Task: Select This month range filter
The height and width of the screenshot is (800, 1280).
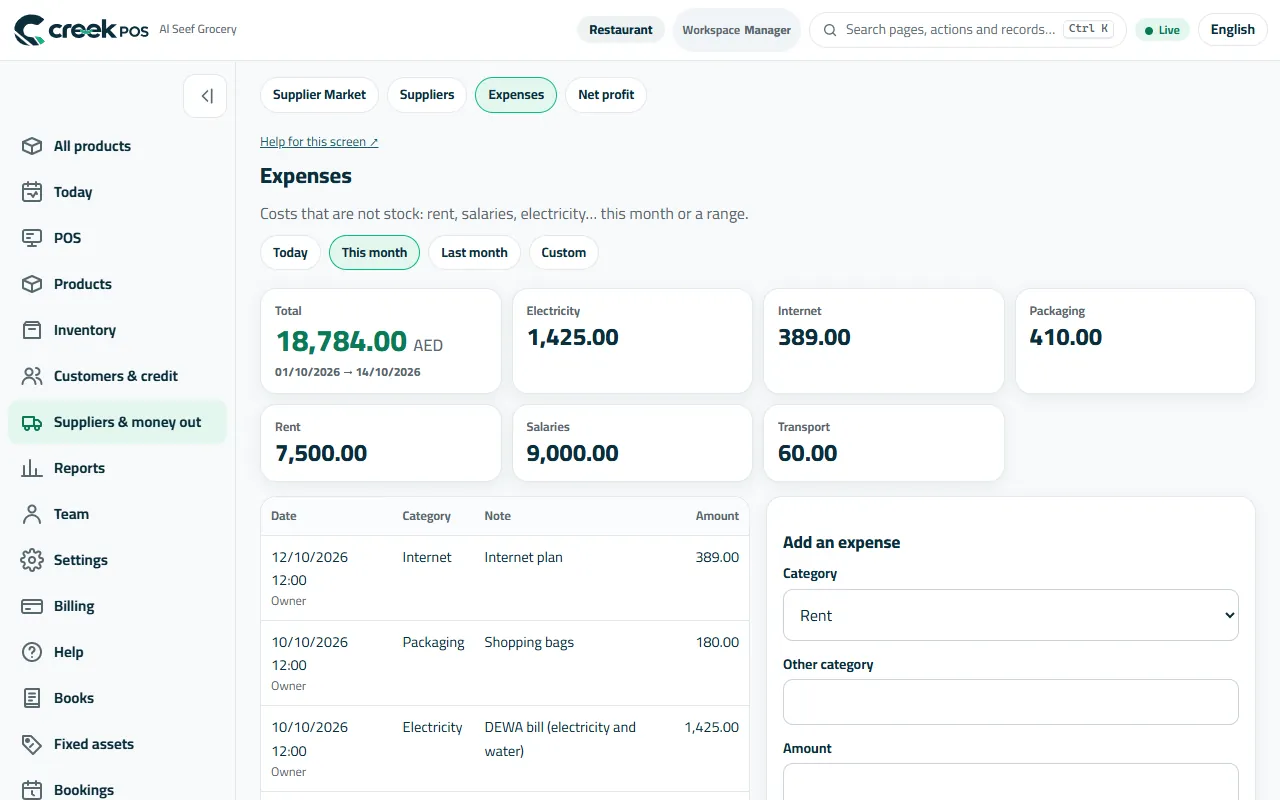Action: [x=374, y=253]
